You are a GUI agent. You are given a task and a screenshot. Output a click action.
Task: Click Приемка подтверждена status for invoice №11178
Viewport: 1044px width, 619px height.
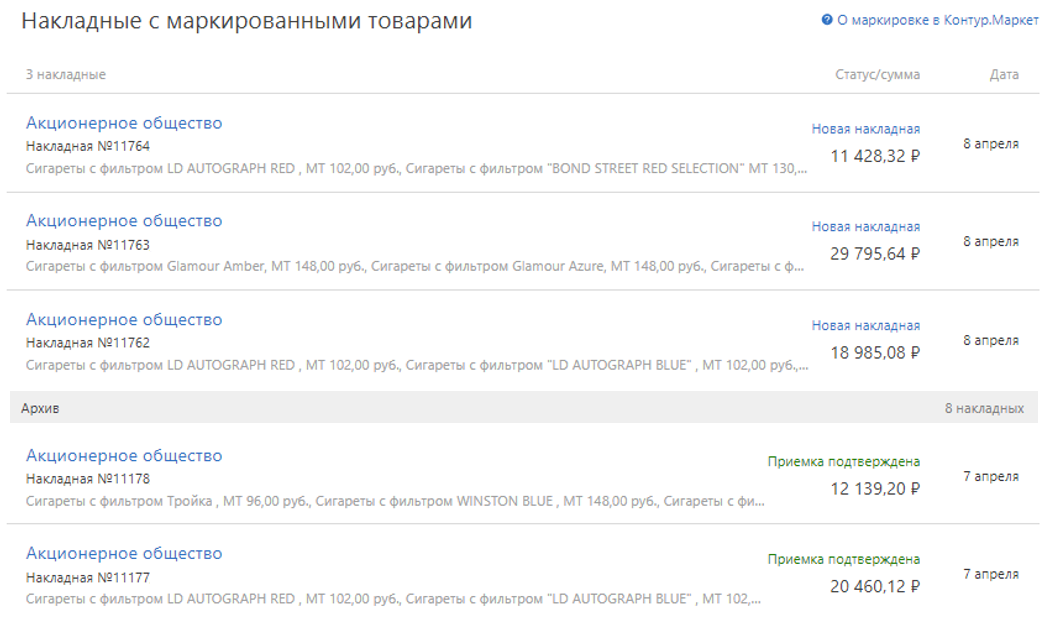pyautogui.click(x=844, y=462)
